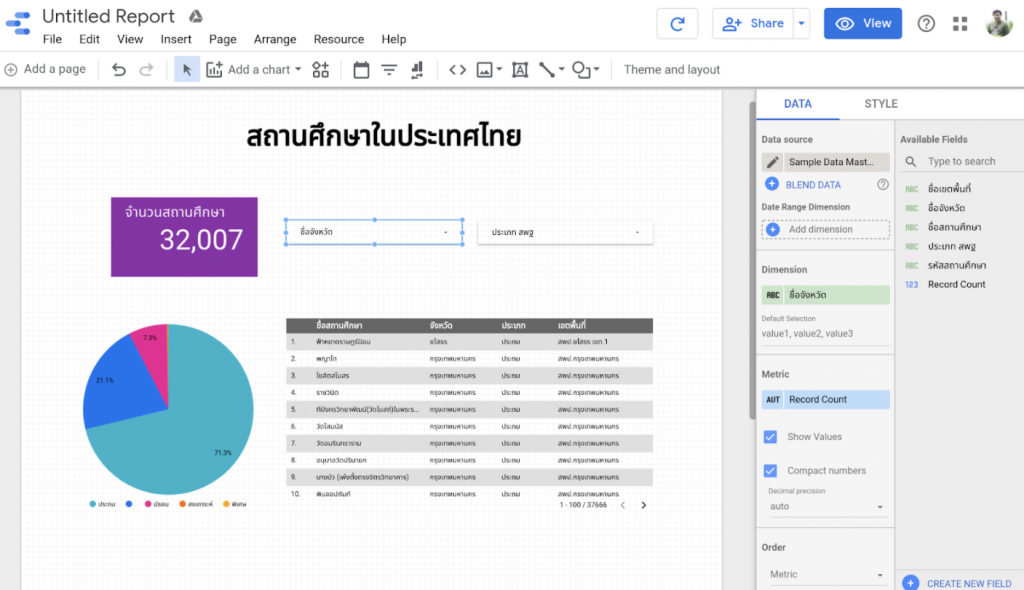
Task: Open the Page menu
Action: coord(223,39)
